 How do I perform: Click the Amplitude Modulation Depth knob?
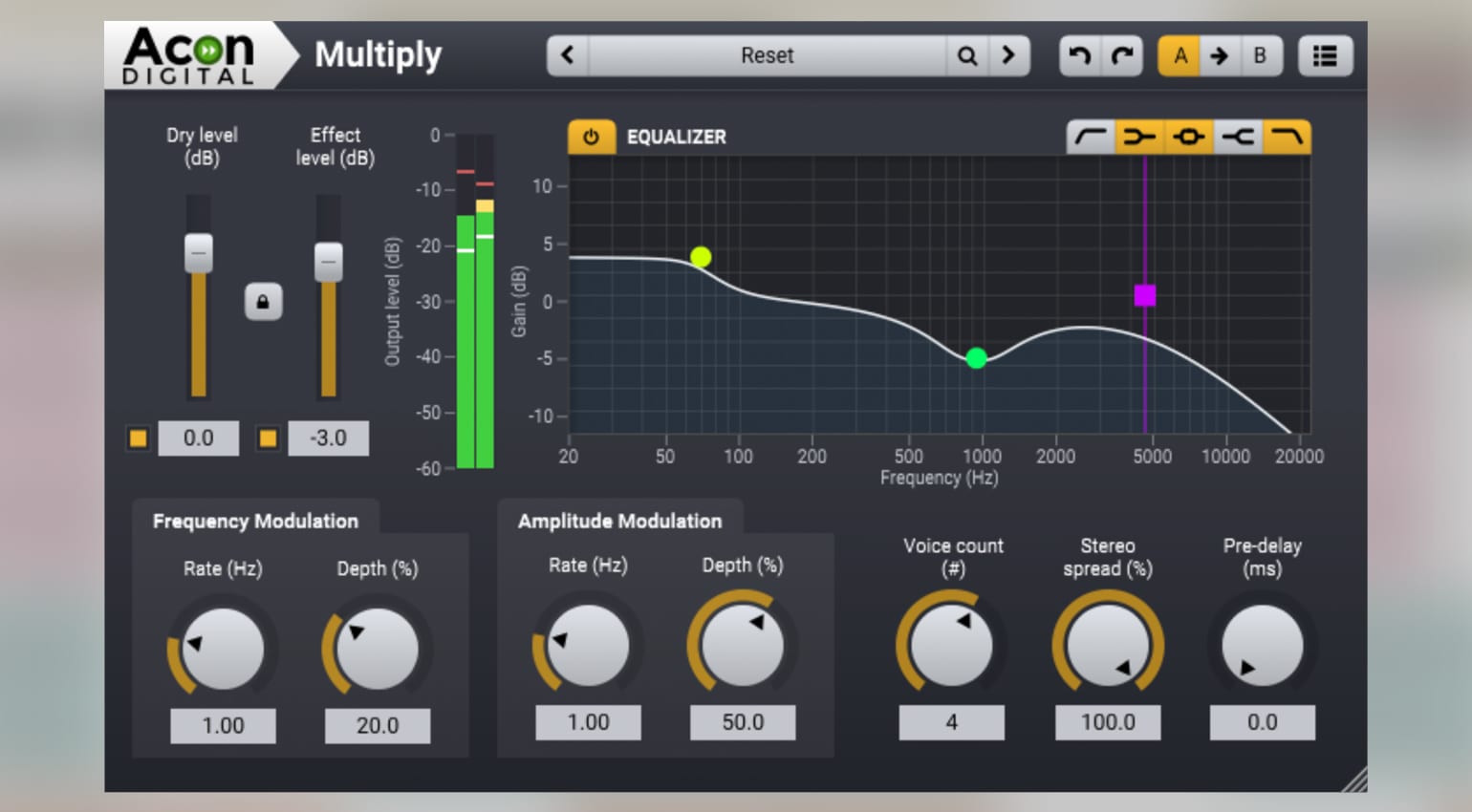[x=743, y=645]
